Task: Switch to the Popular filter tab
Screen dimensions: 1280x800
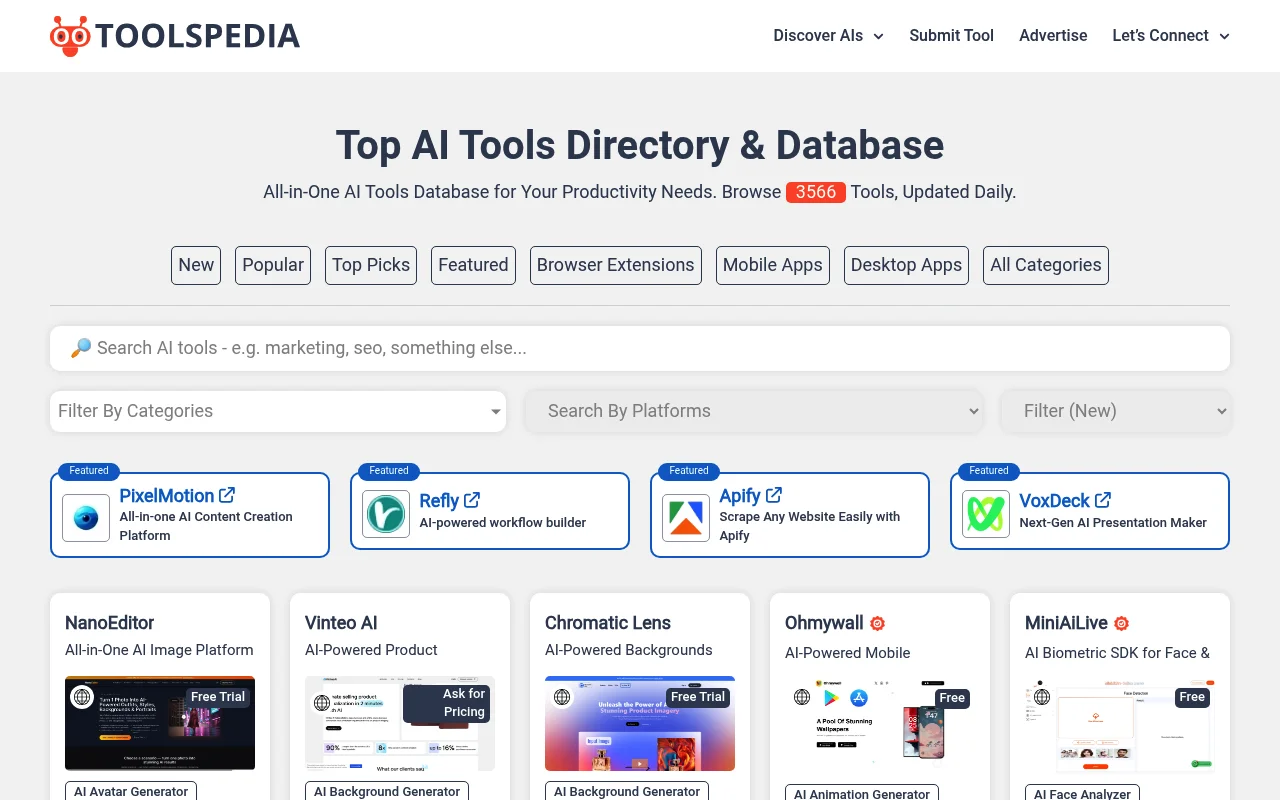Action: coord(272,265)
